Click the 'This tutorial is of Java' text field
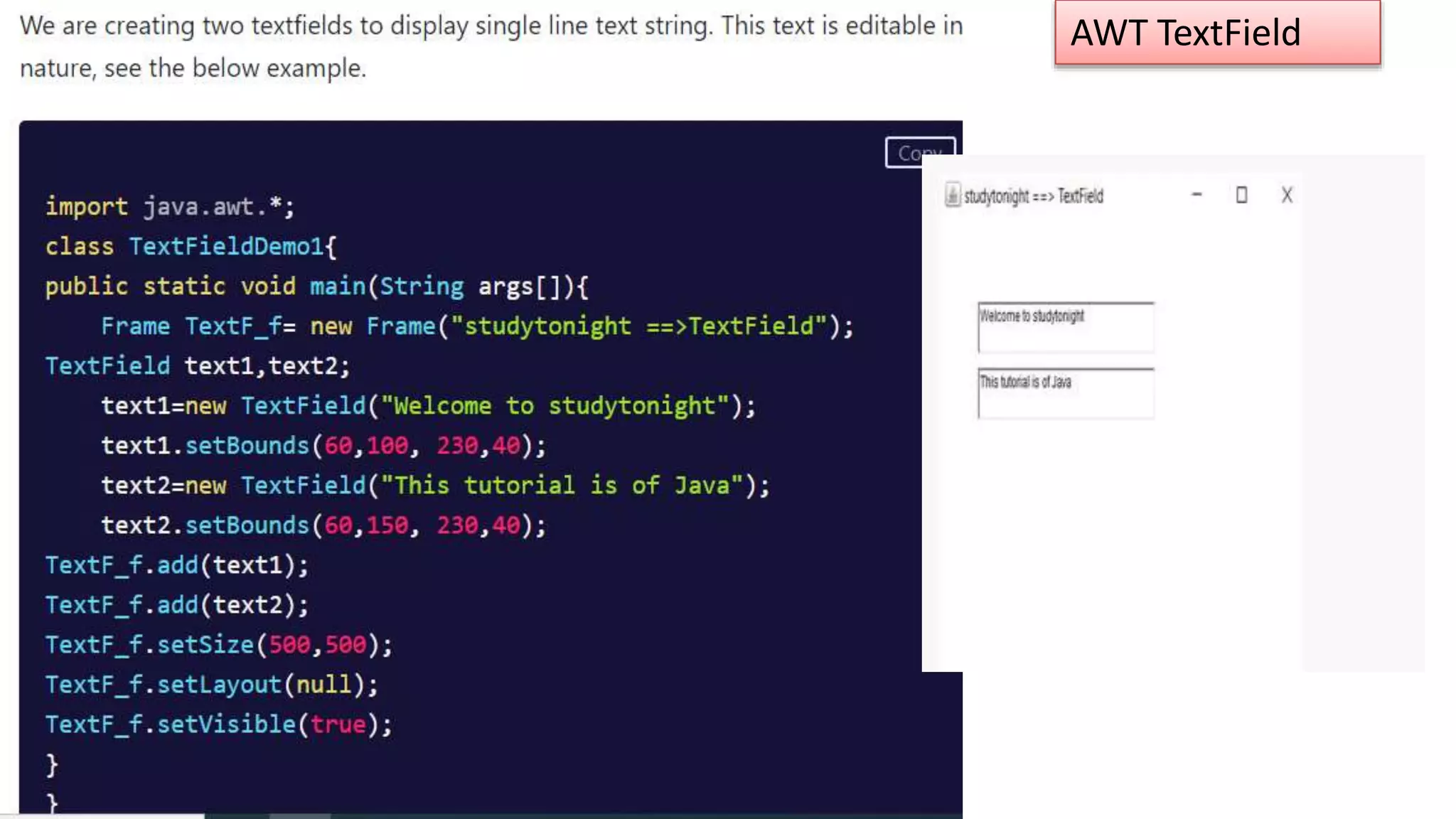 point(1066,393)
